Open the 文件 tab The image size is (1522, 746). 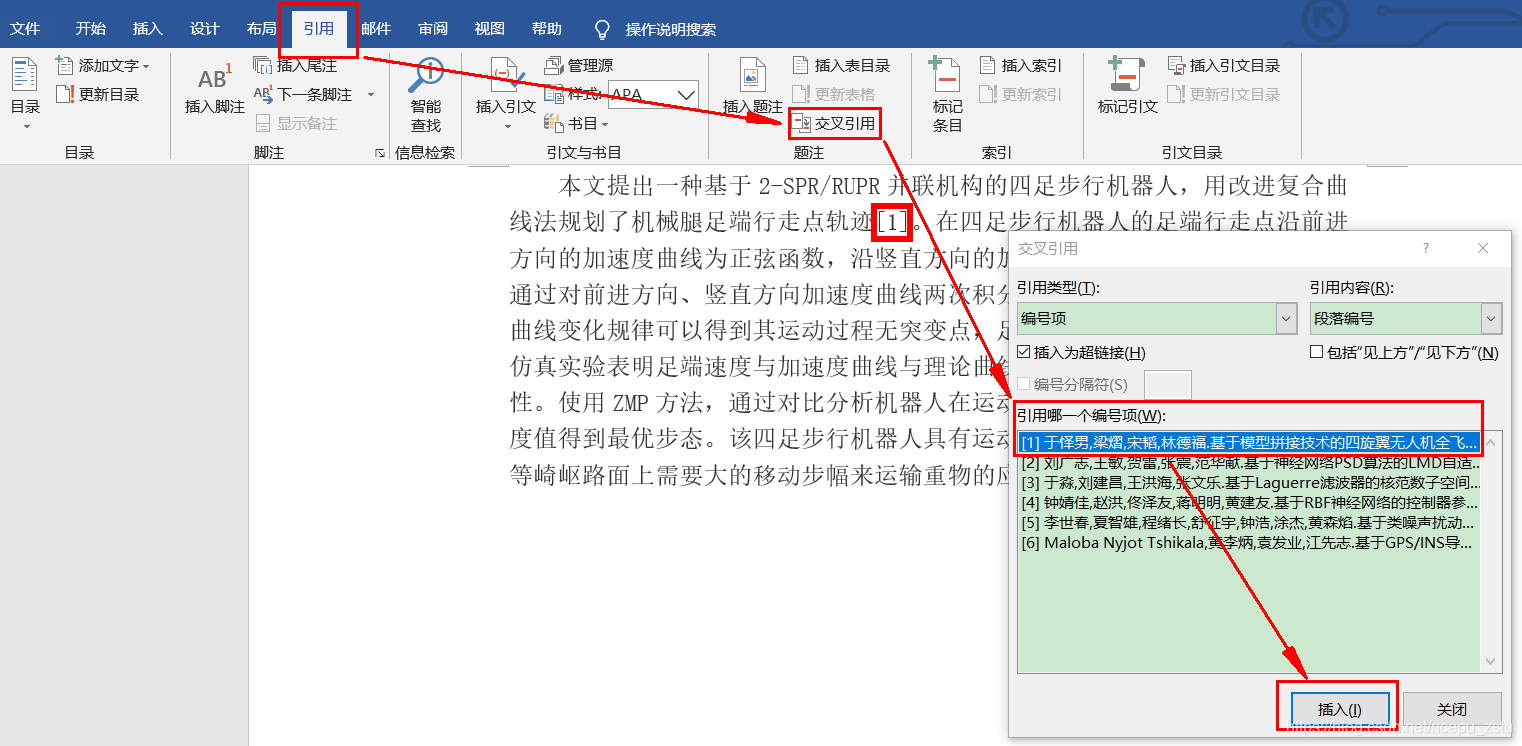25,29
